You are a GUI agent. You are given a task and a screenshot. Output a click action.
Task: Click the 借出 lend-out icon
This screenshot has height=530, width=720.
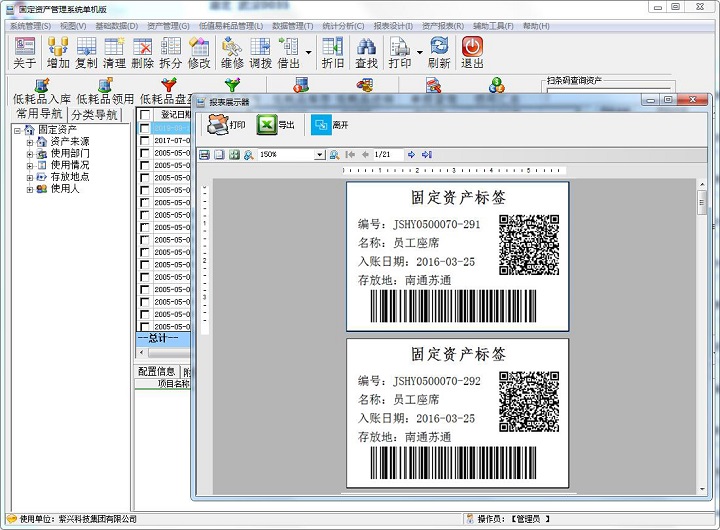[x=289, y=53]
